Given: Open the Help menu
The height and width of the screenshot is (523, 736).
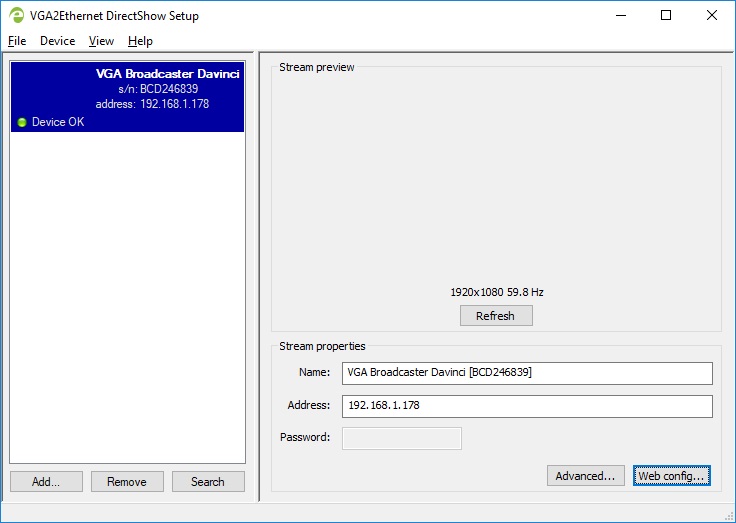Looking at the screenshot, I should (140, 41).
